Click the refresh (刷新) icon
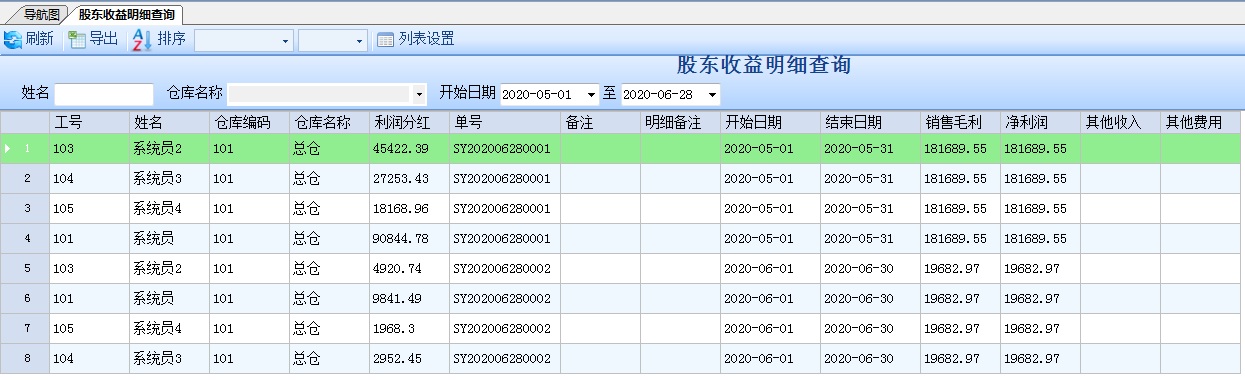The width and height of the screenshot is (1245, 380). pyautogui.click(x=13, y=40)
